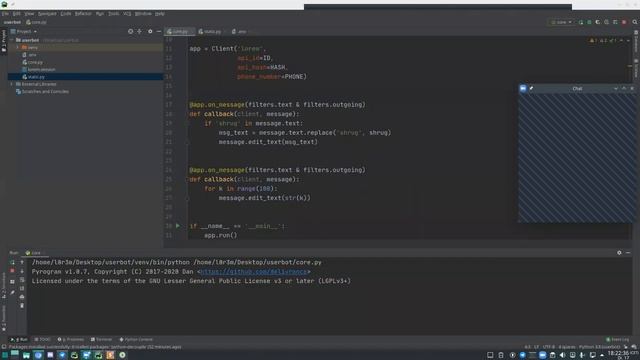This screenshot has width=640, height=360.
Task: Stop the process with red square in Run panel
Action: point(12,271)
